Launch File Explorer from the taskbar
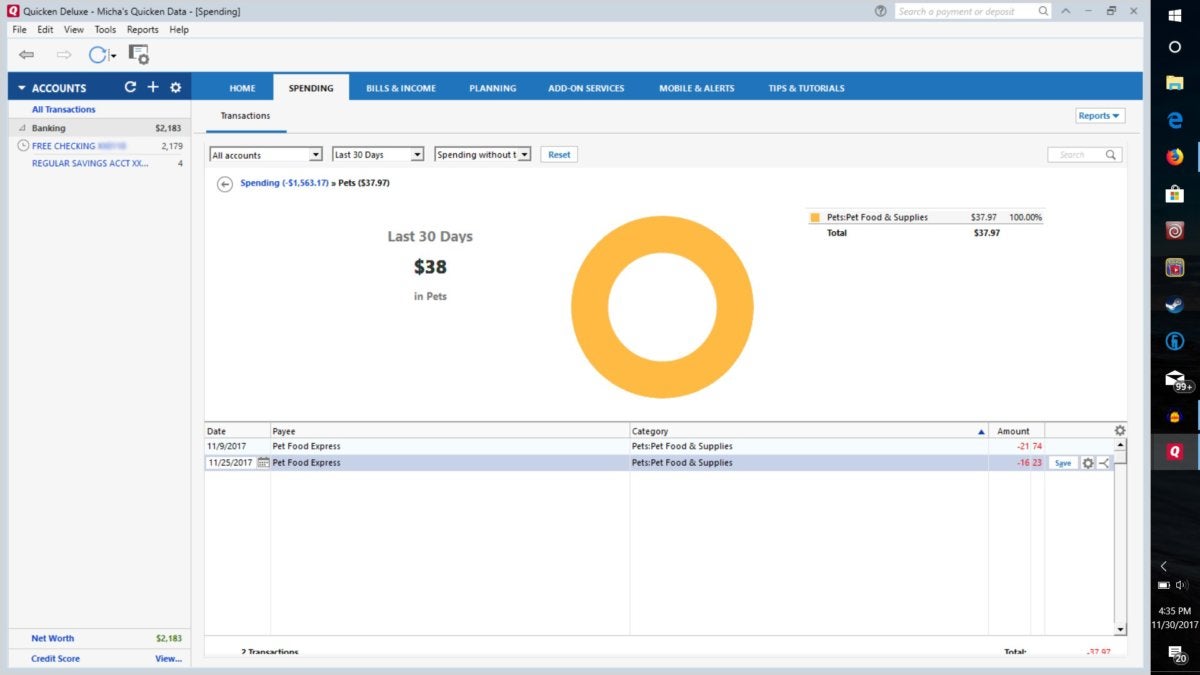 (x=1175, y=83)
